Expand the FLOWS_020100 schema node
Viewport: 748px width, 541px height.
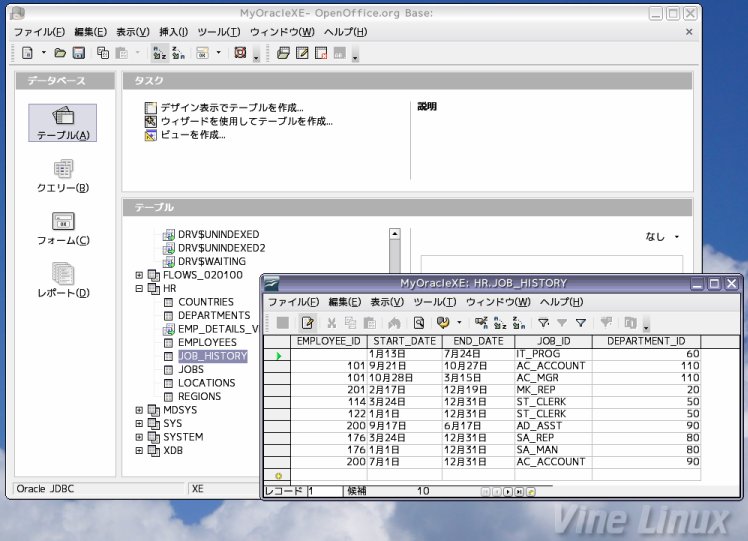[x=139, y=275]
